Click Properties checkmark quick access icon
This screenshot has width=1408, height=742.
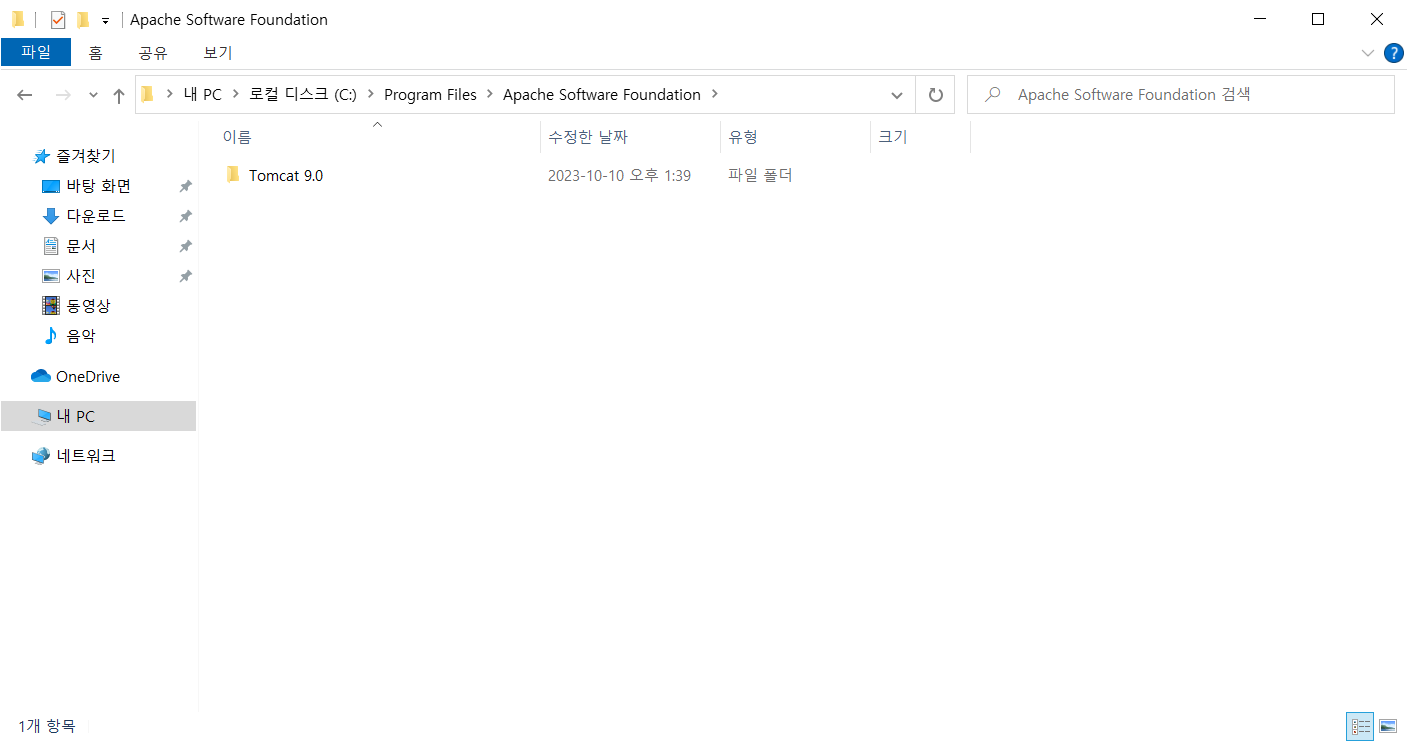pos(57,19)
